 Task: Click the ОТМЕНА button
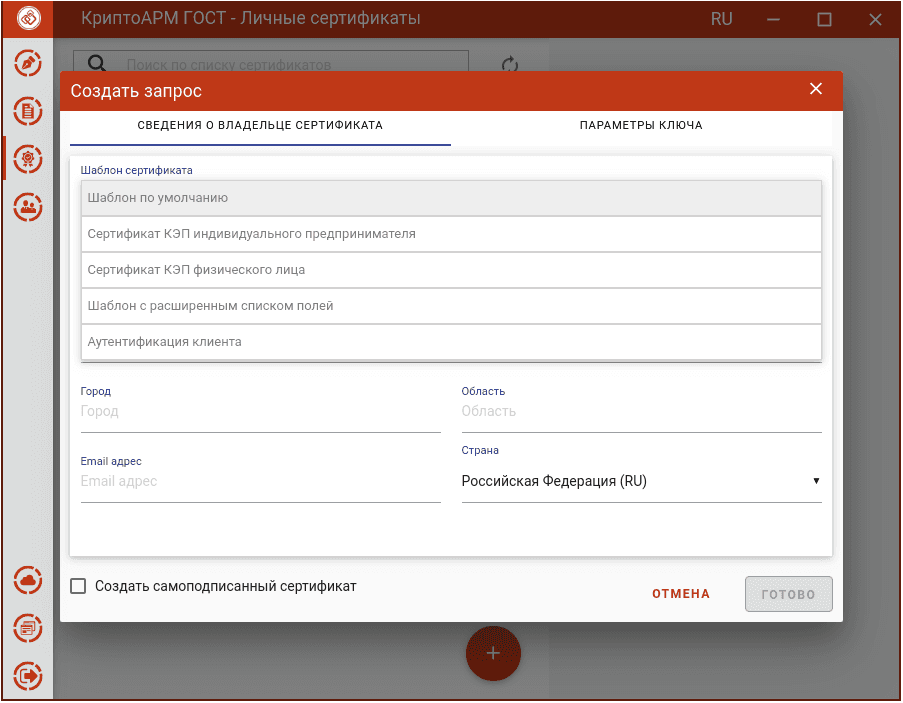click(x=681, y=594)
